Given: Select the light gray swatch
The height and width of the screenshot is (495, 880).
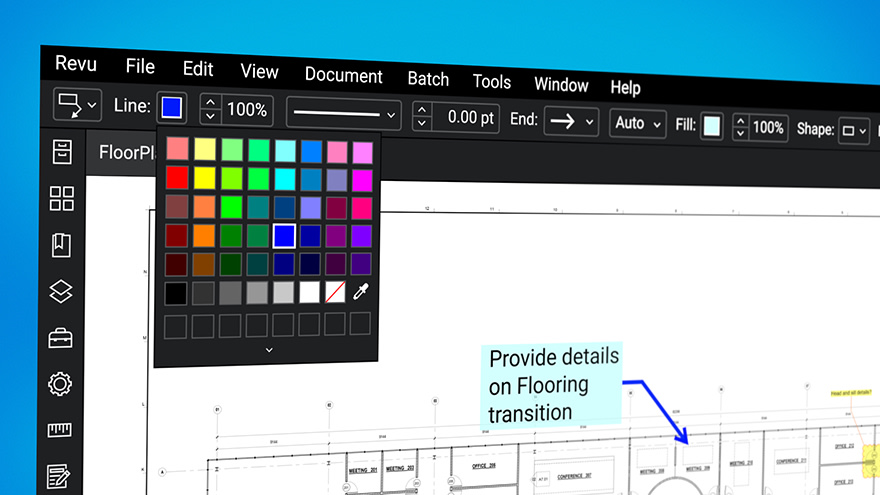Looking at the screenshot, I should [x=283, y=293].
